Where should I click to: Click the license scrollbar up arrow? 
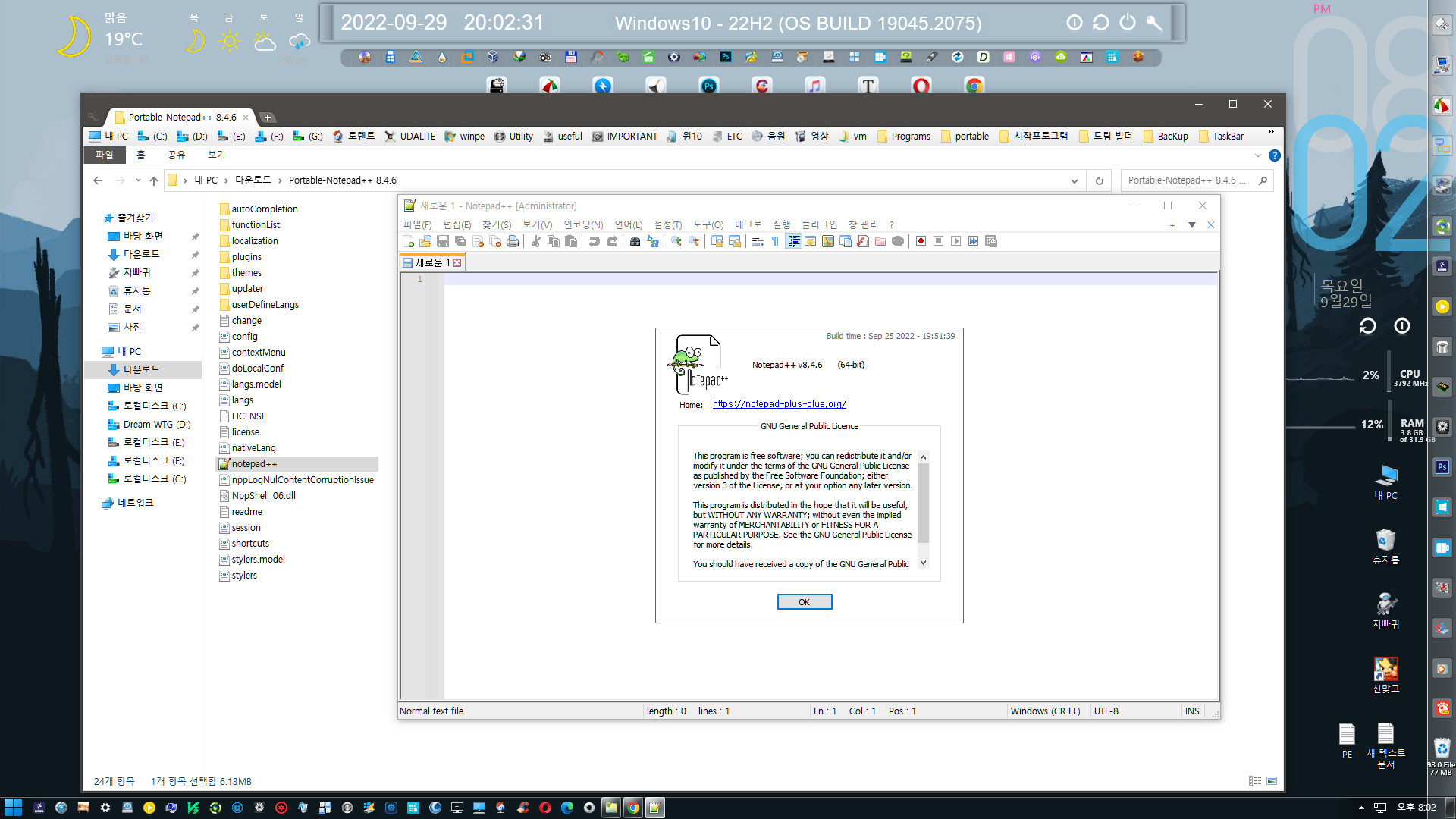pos(923,457)
